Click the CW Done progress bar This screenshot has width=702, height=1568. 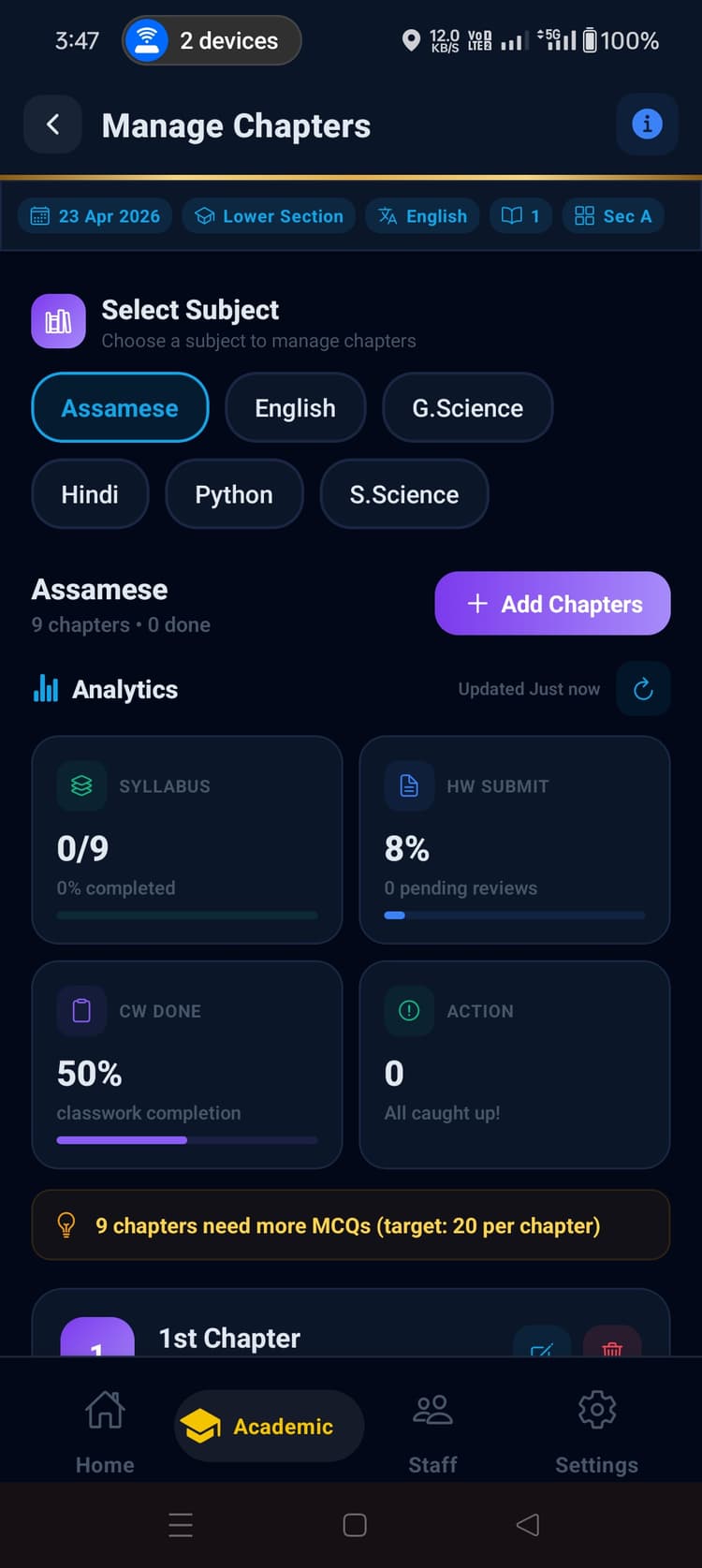(186, 1140)
